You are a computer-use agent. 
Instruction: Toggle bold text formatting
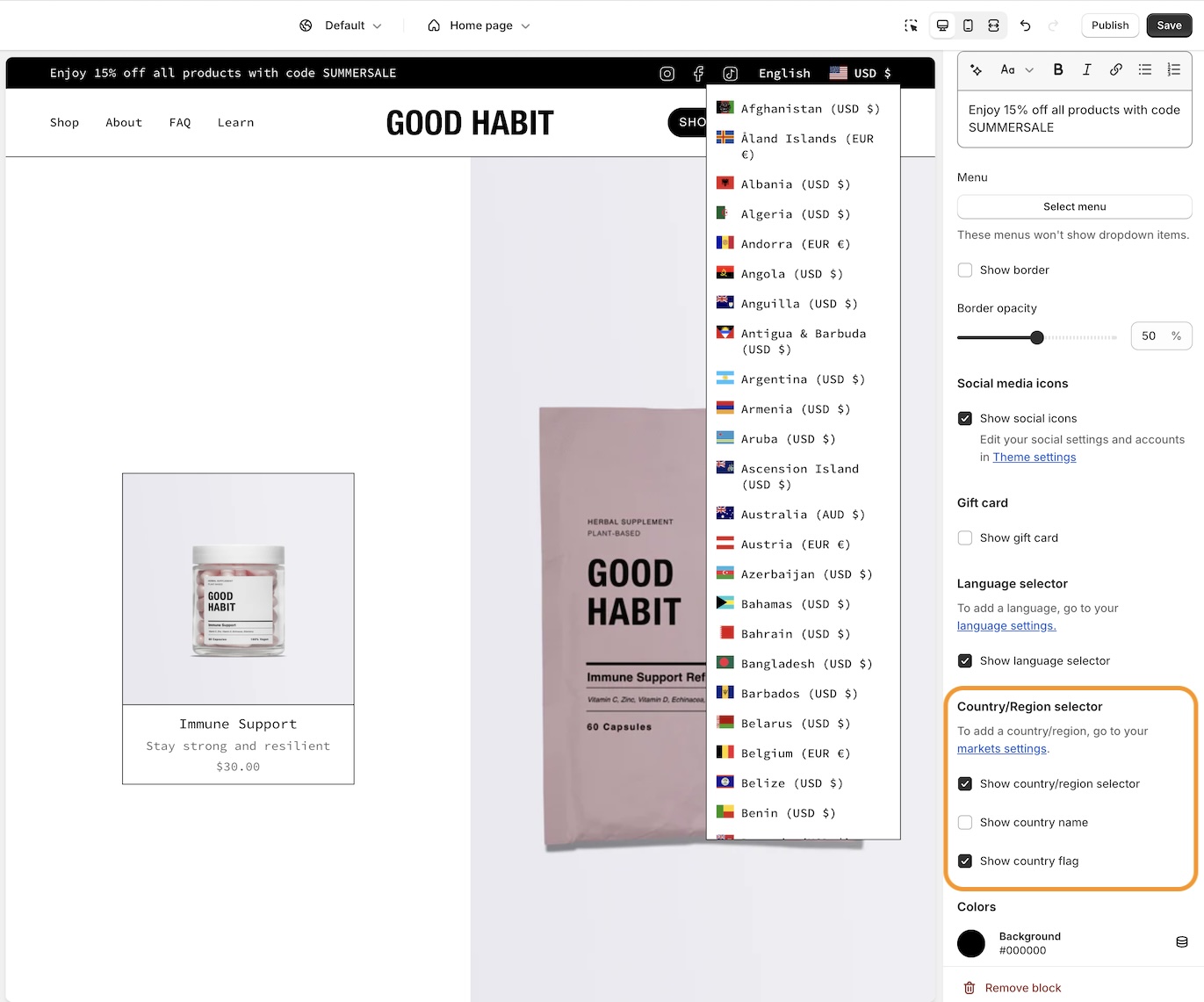click(x=1058, y=69)
